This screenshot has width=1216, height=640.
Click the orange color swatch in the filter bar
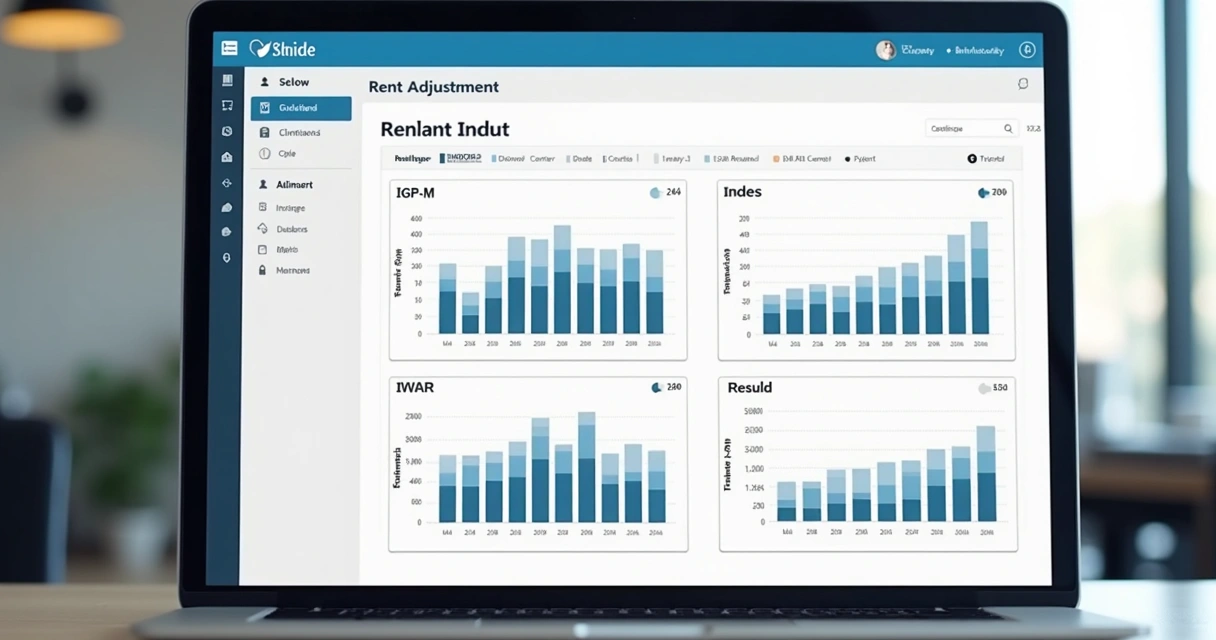tap(775, 159)
